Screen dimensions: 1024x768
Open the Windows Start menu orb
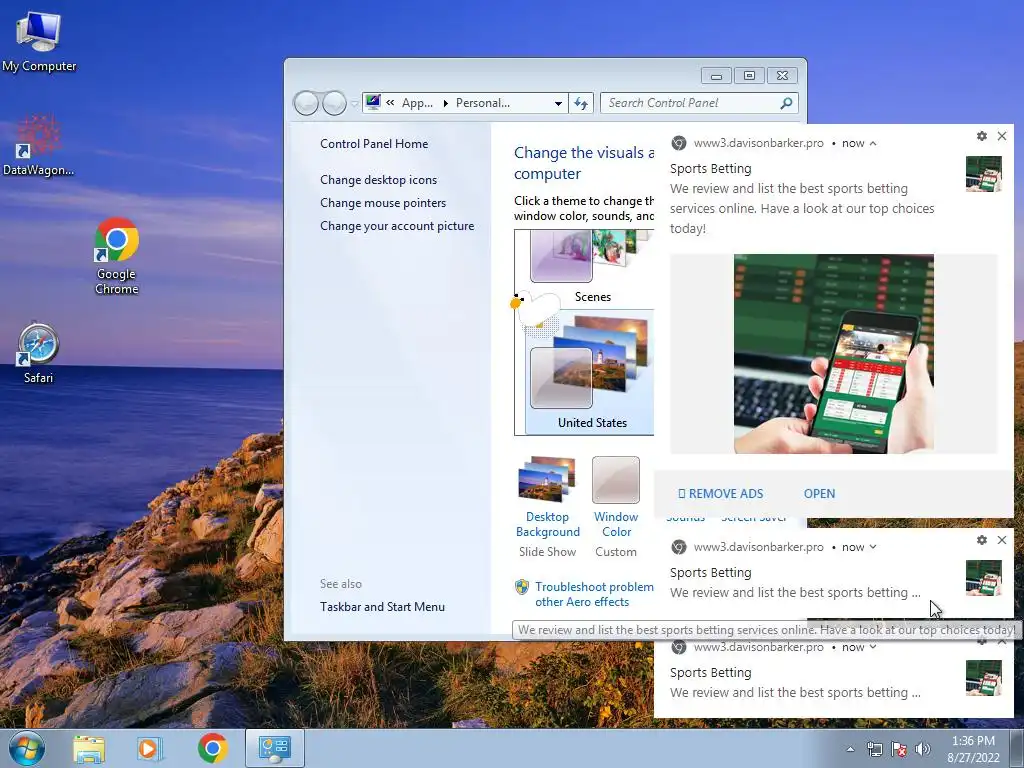(27, 748)
